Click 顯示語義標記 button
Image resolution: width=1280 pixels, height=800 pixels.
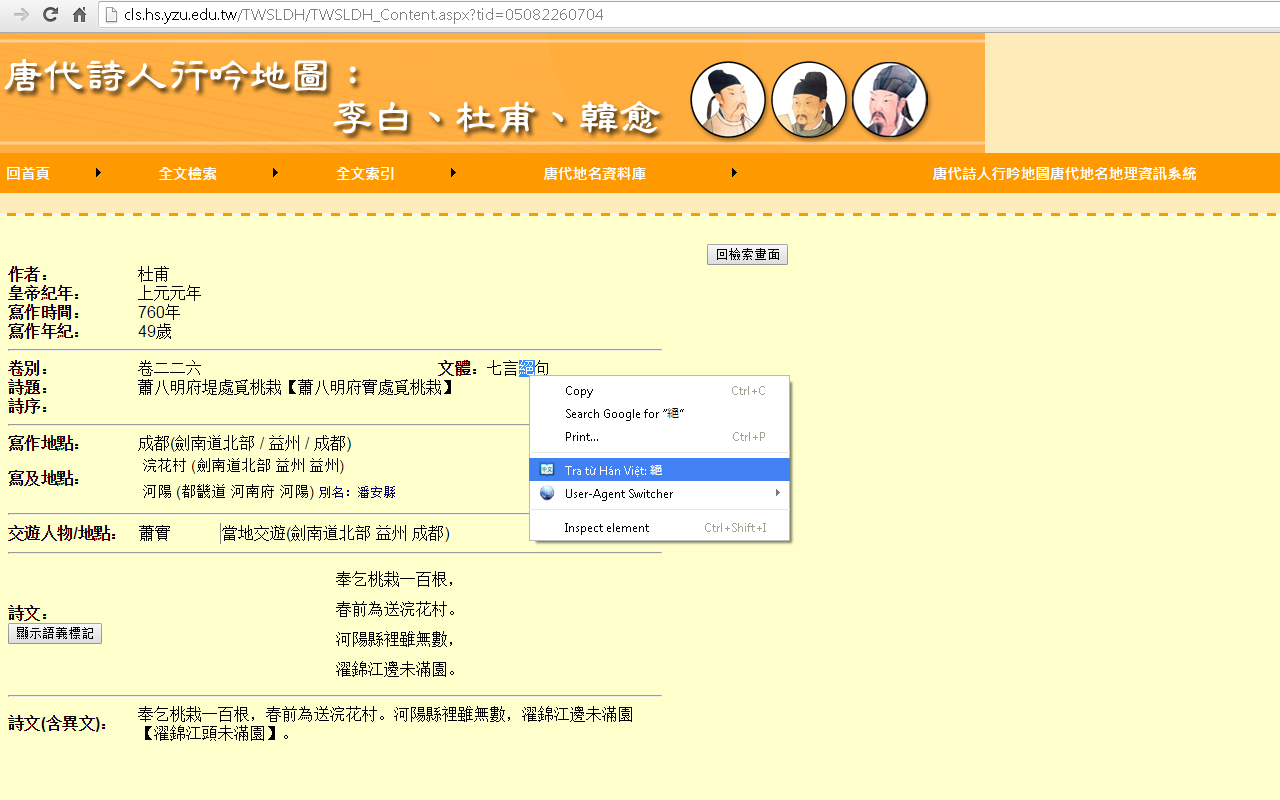55,634
